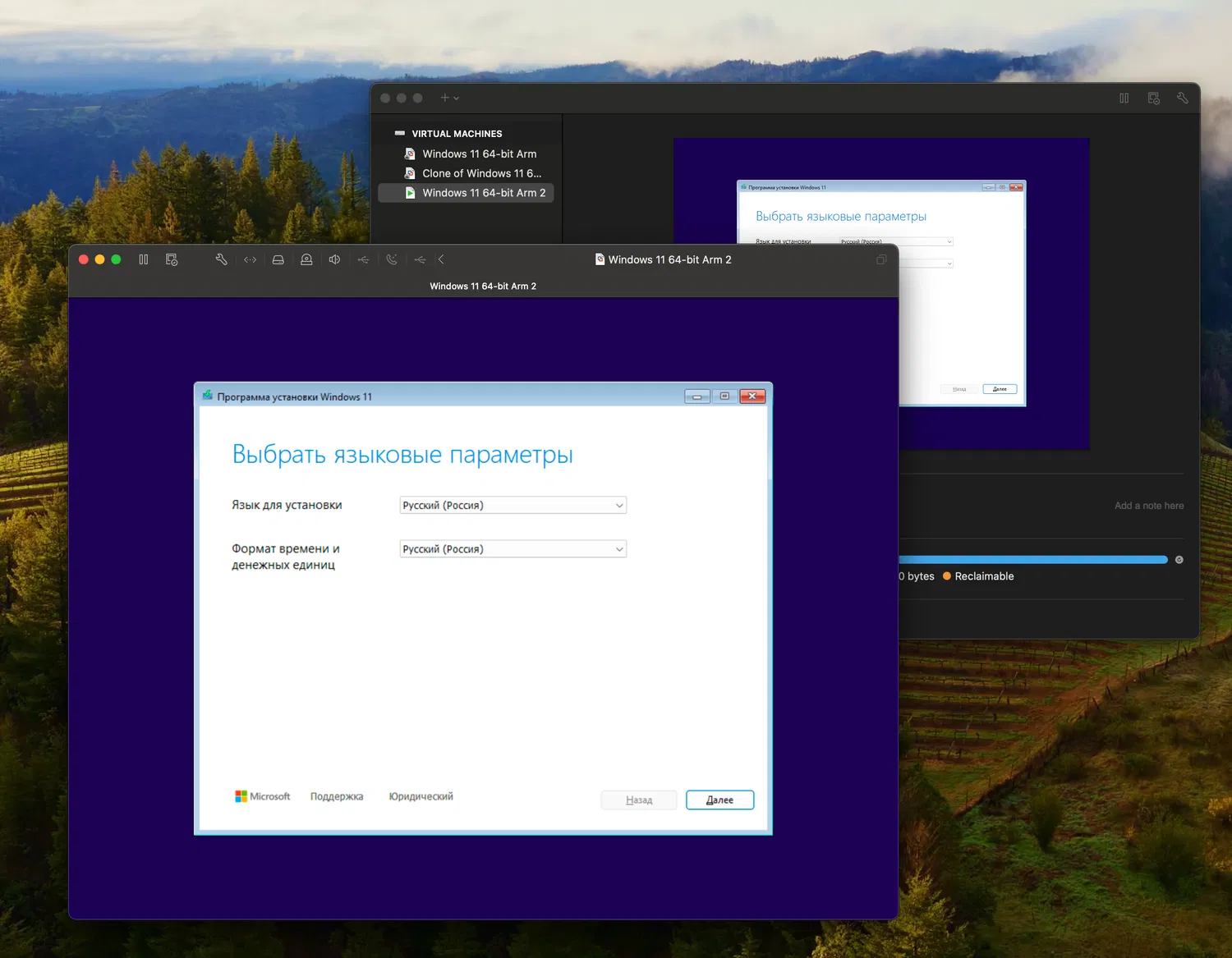Open the Юридический link
The width and height of the screenshot is (1232, 958).
tap(421, 796)
